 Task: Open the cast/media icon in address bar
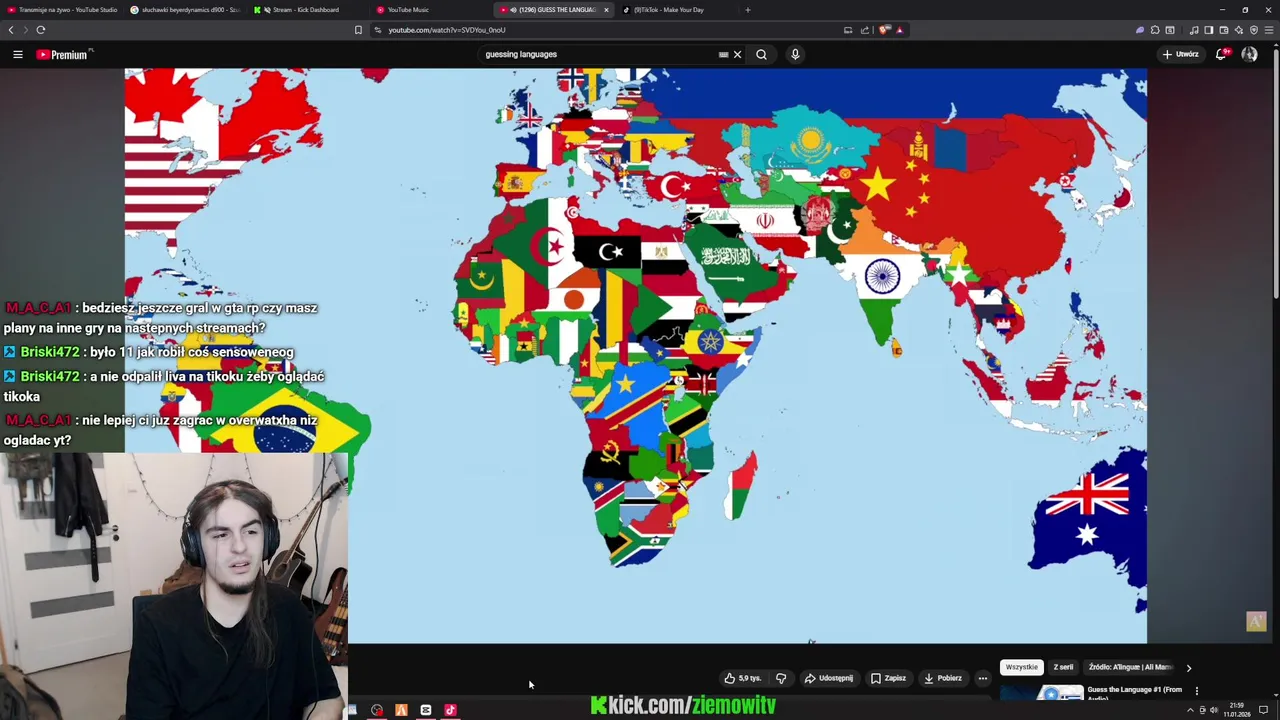pyautogui.click(x=848, y=30)
